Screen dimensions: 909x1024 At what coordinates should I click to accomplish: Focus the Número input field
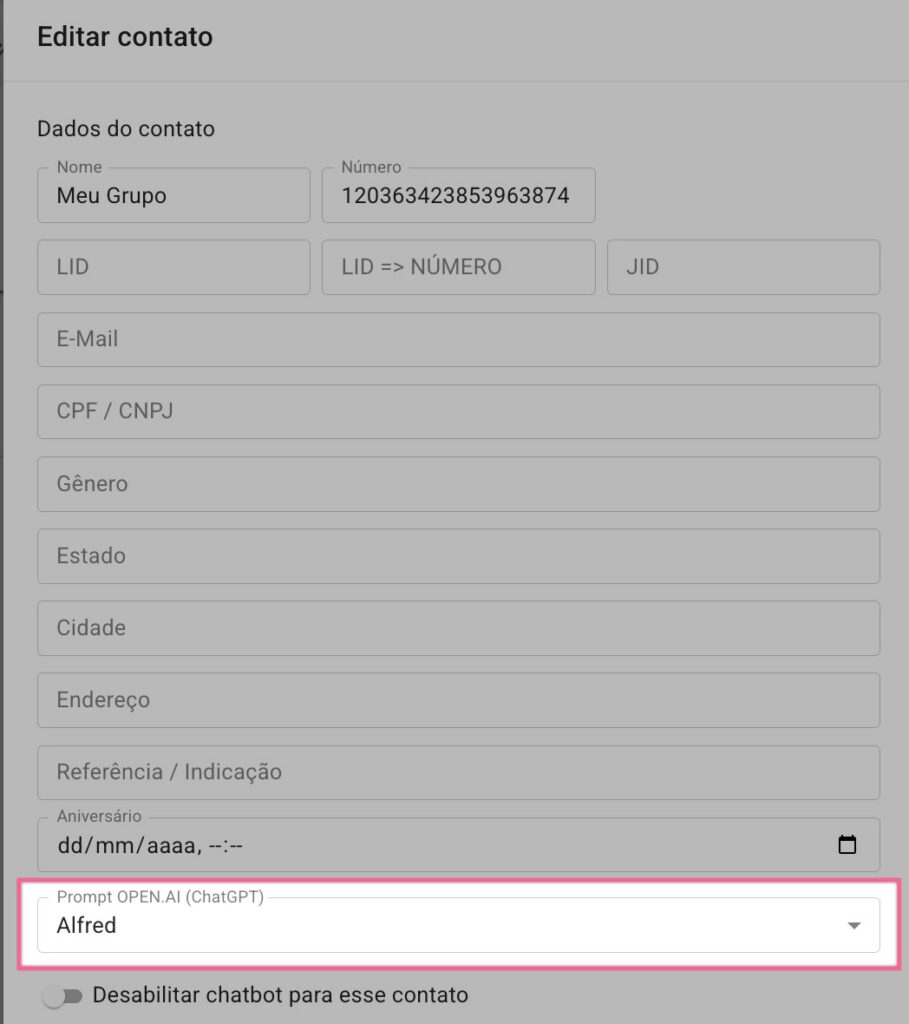point(458,195)
